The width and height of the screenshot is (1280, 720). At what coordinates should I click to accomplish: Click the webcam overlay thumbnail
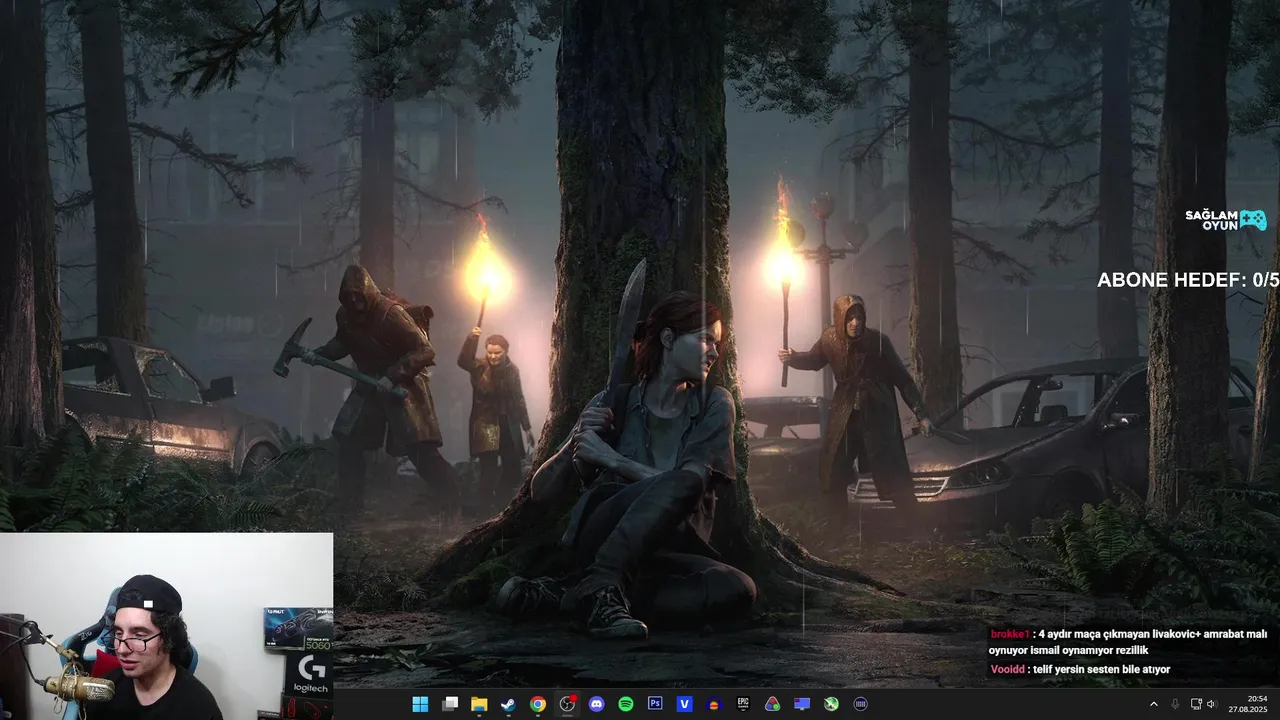click(166, 626)
